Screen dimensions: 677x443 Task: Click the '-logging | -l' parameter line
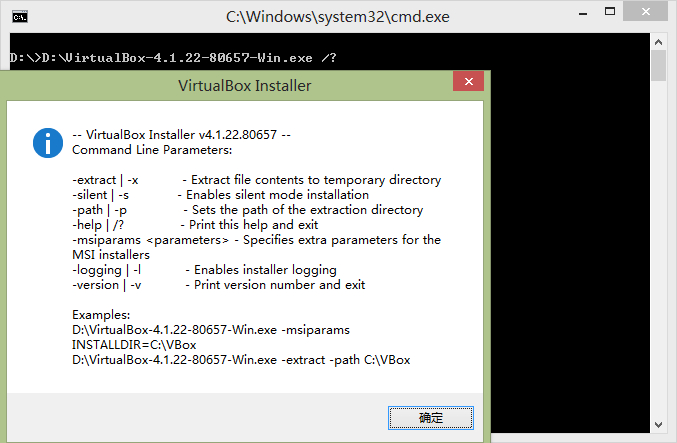pyautogui.click(x=204, y=270)
